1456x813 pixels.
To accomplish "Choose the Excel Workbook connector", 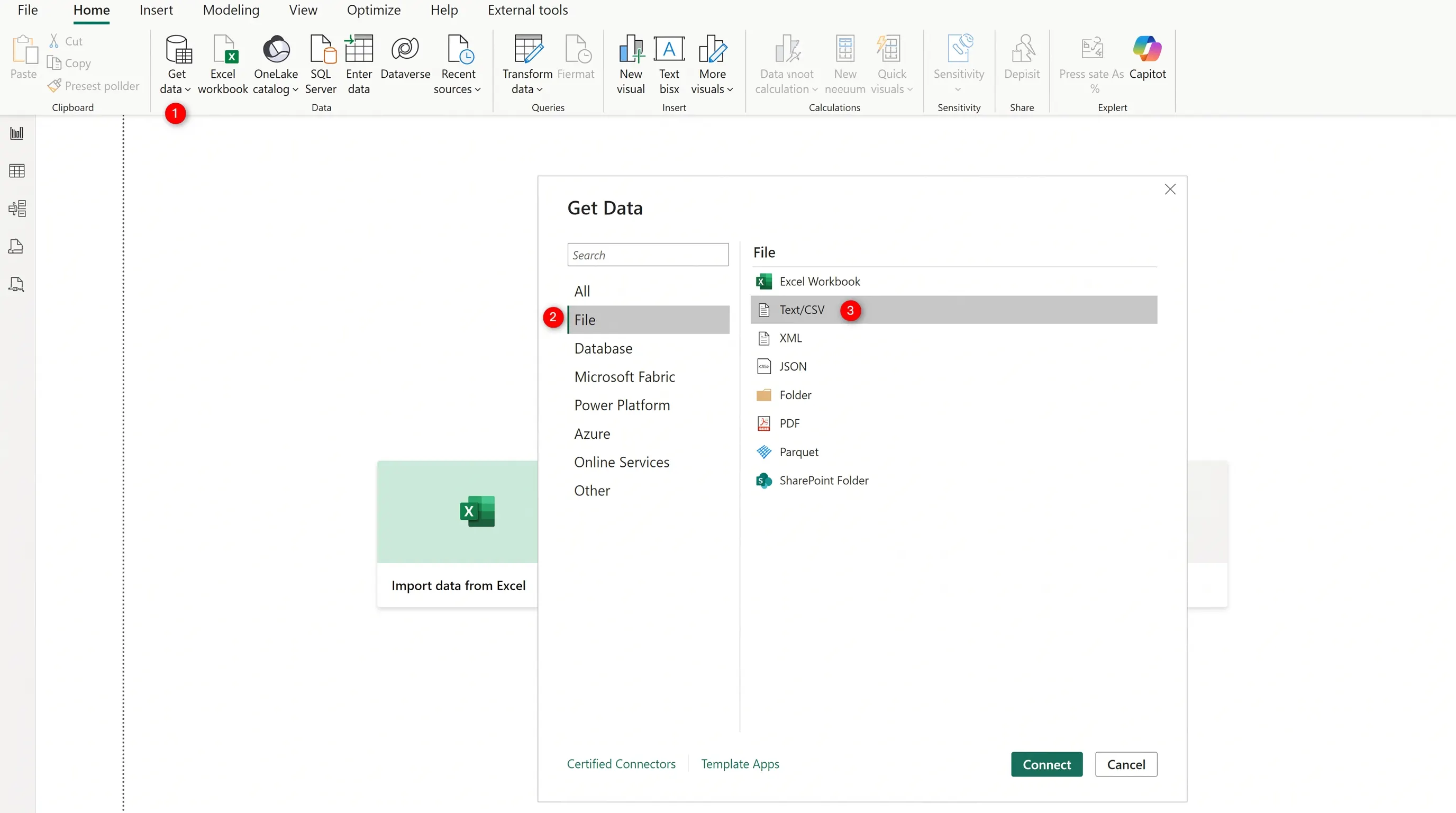I will coord(953,282).
